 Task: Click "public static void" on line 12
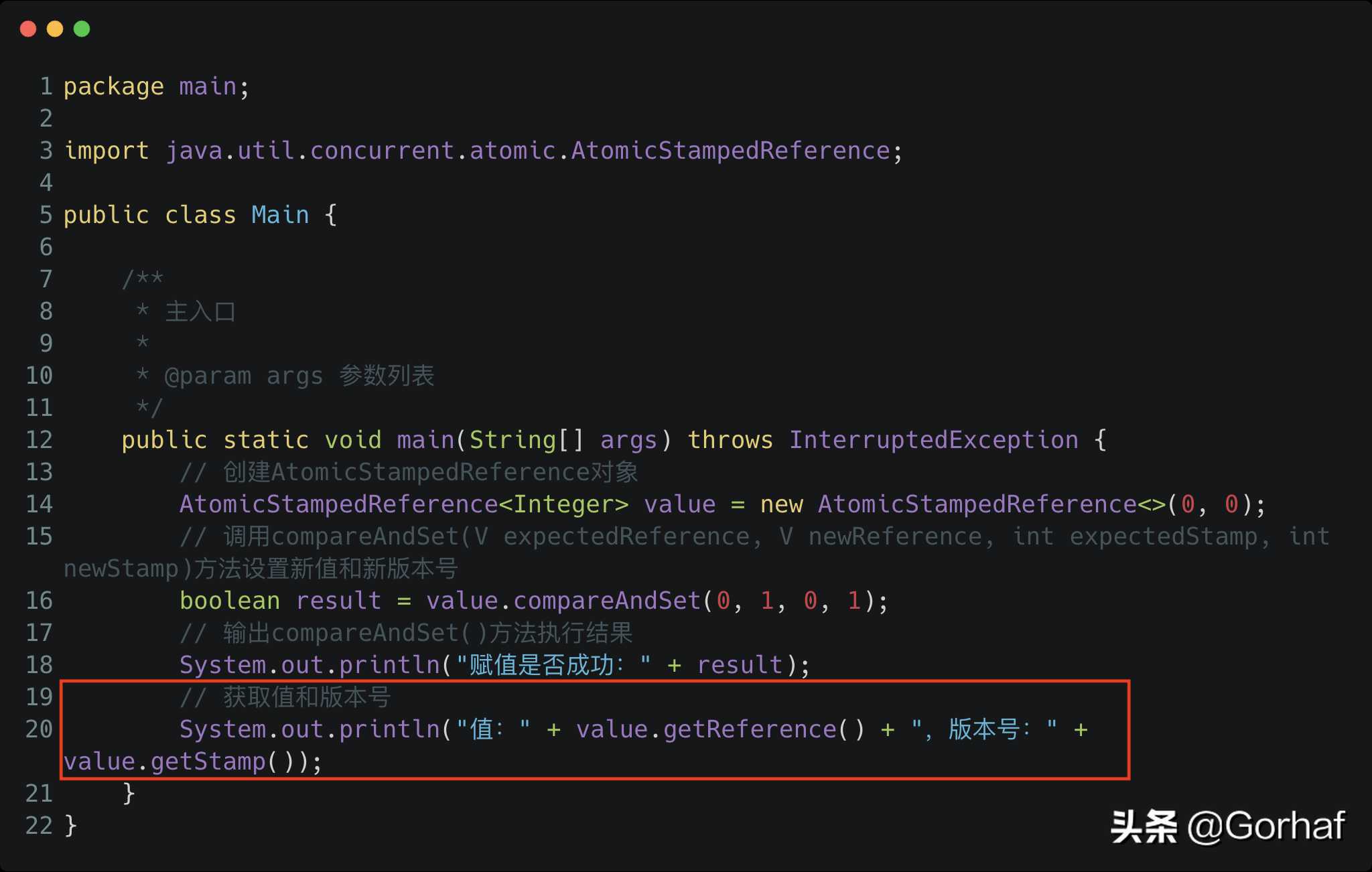(x=251, y=440)
